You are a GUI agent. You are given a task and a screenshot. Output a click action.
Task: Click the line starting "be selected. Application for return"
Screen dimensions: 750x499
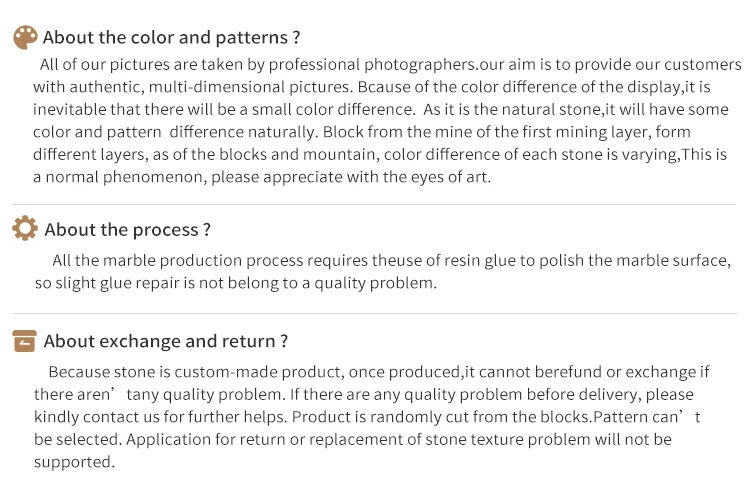352,439
